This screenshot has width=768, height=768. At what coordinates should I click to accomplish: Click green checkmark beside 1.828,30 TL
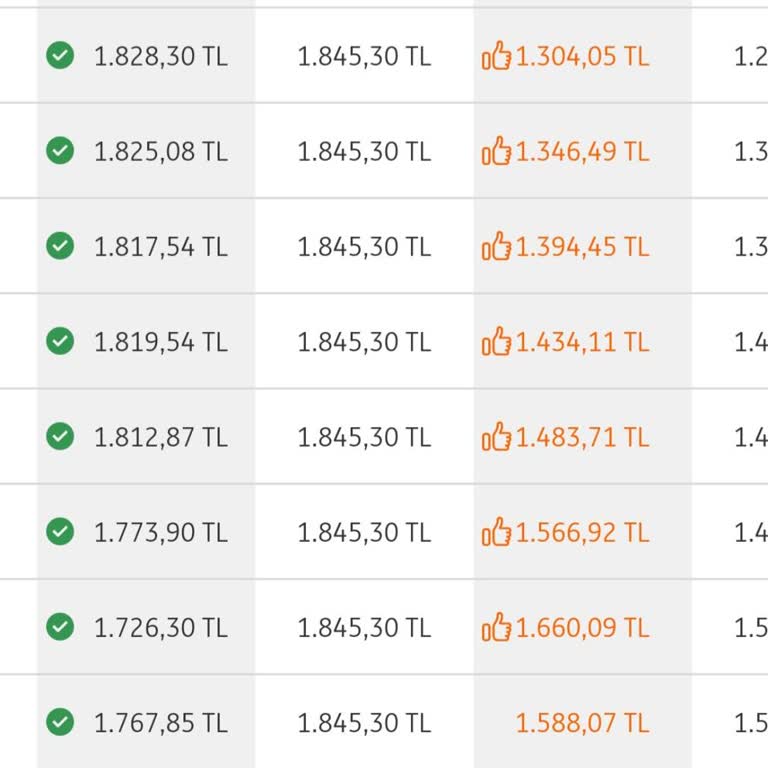coord(60,56)
